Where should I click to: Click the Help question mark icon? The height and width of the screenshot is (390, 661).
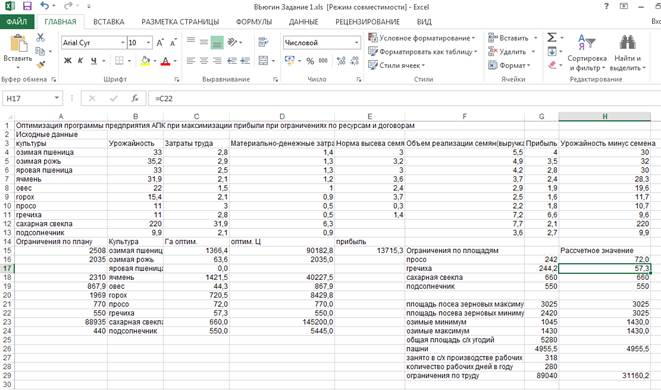pyautogui.click(x=606, y=6)
